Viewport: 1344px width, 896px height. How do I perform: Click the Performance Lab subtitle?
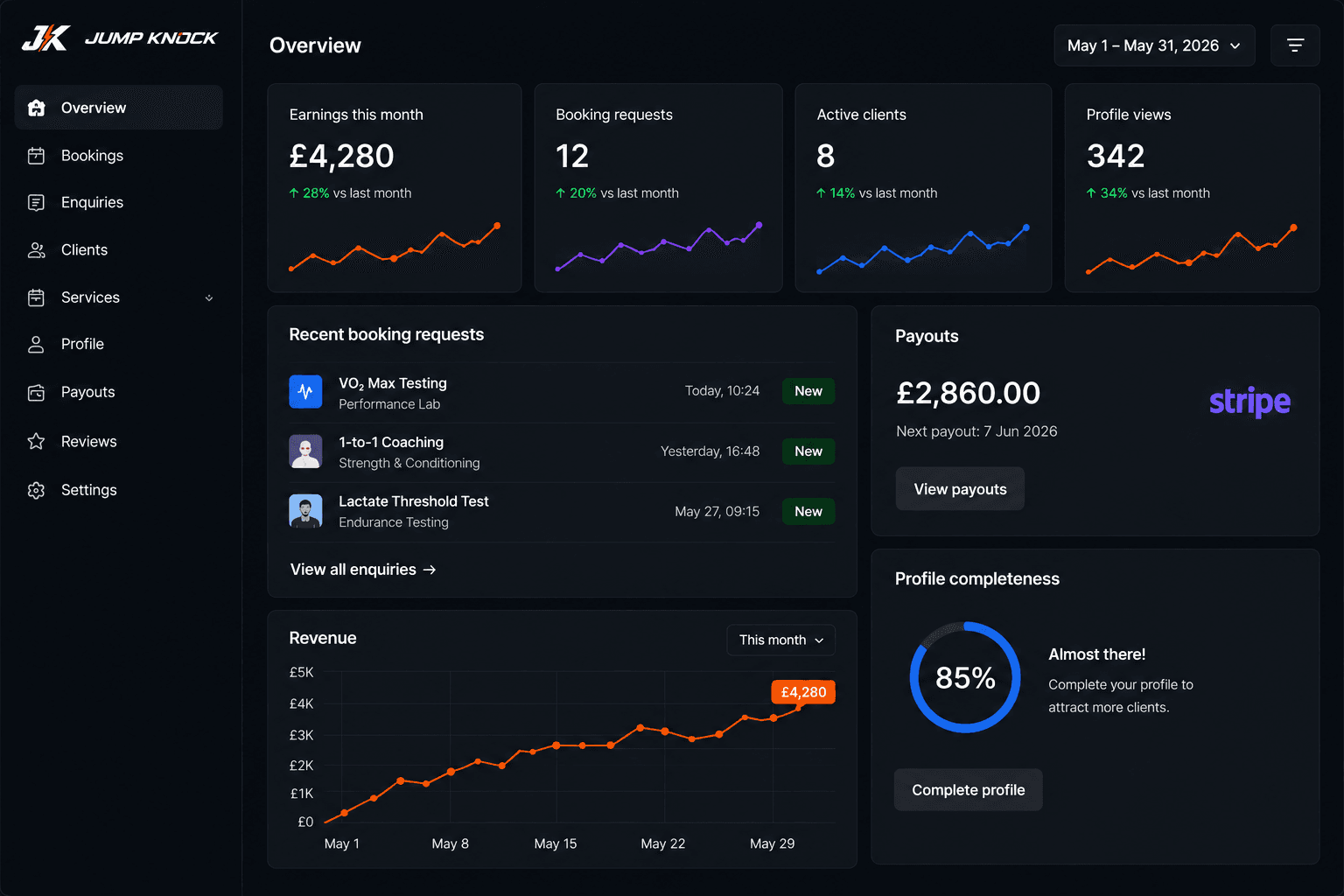coord(389,404)
